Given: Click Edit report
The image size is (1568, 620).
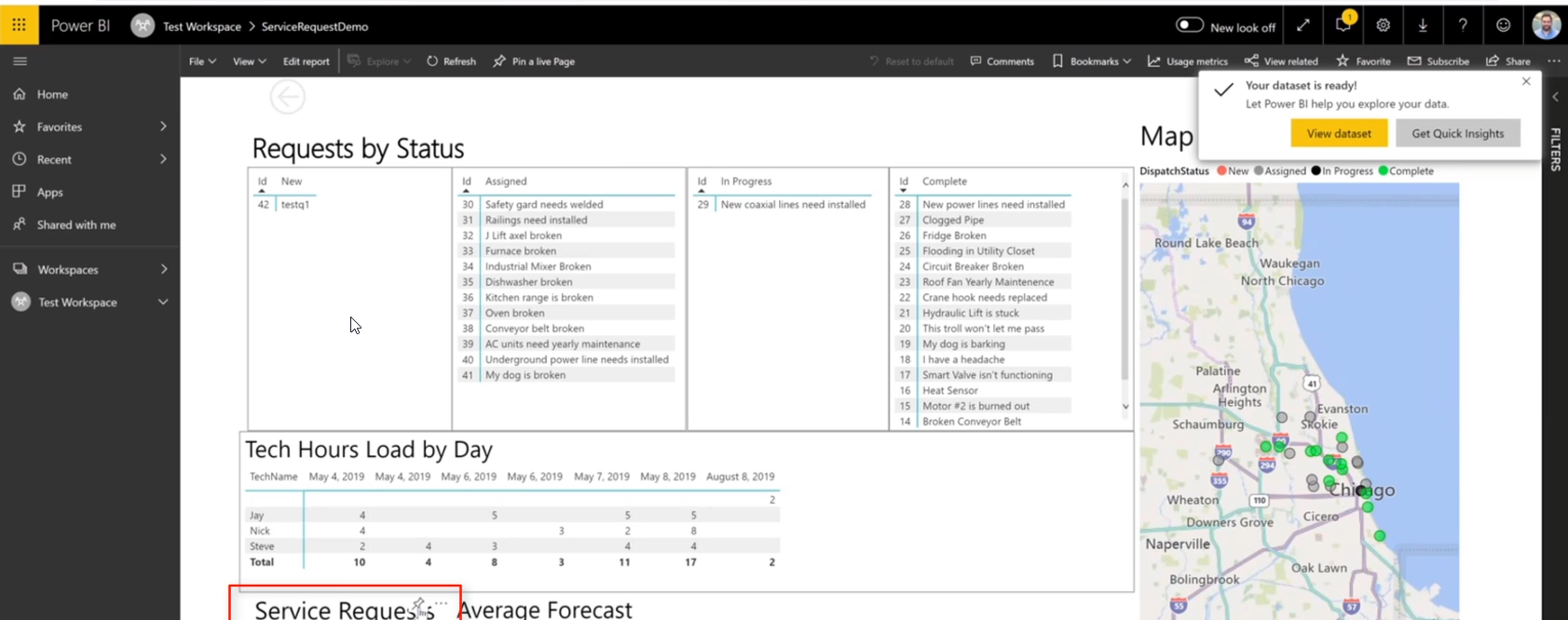Looking at the screenshot, I should click(307, 61).
